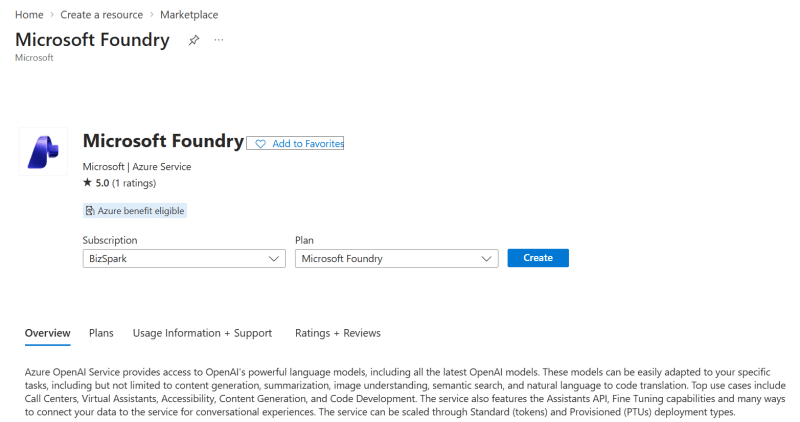Open the Plan dropdown showing Microsoft Foundry
800x422 pixels.
click(396, 259)
